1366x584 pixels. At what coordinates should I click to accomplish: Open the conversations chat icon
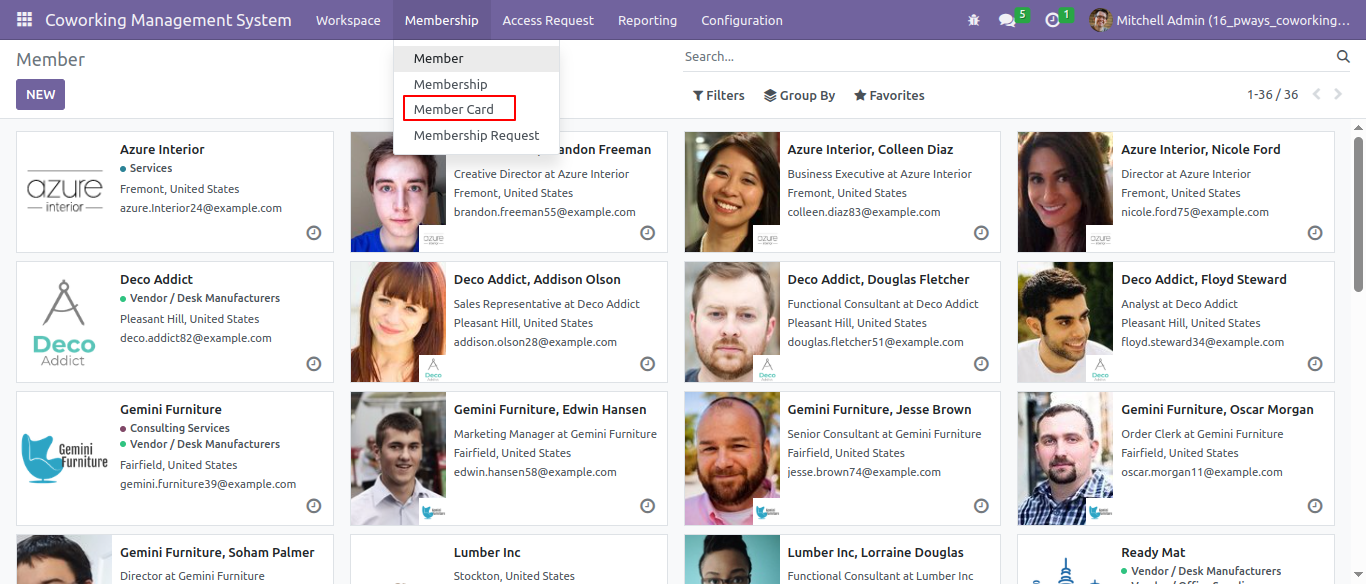click(x=1007, y=20)
